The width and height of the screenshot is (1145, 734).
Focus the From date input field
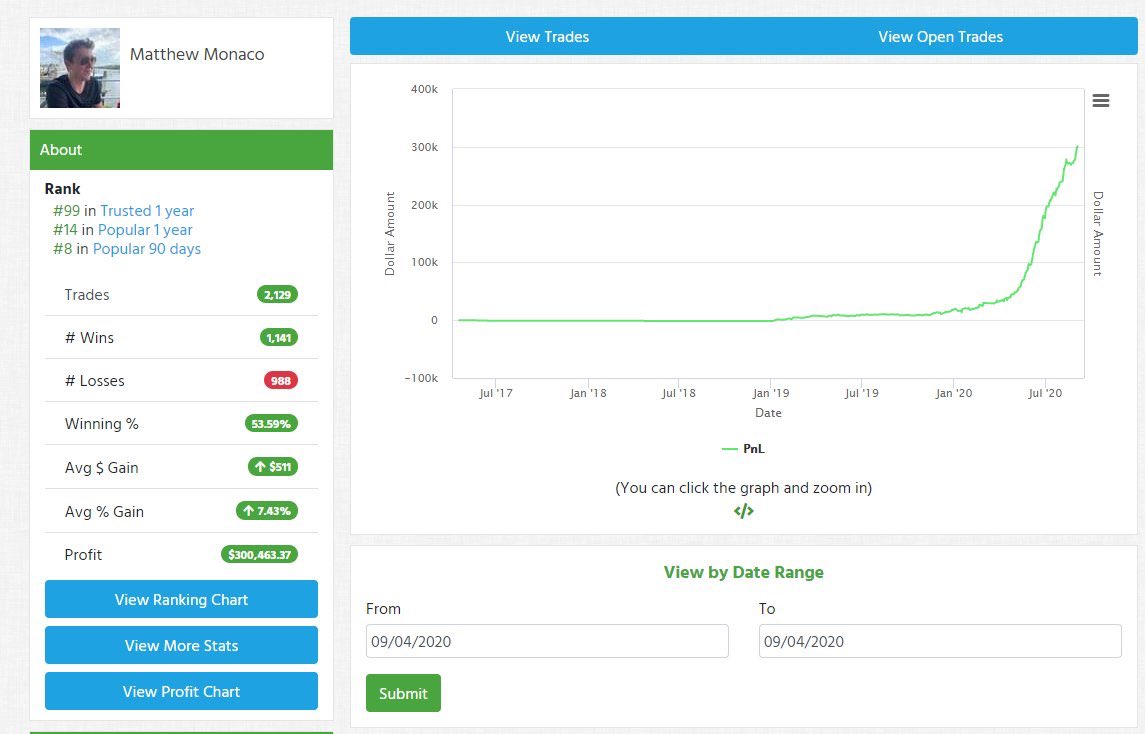click(547, 641)
